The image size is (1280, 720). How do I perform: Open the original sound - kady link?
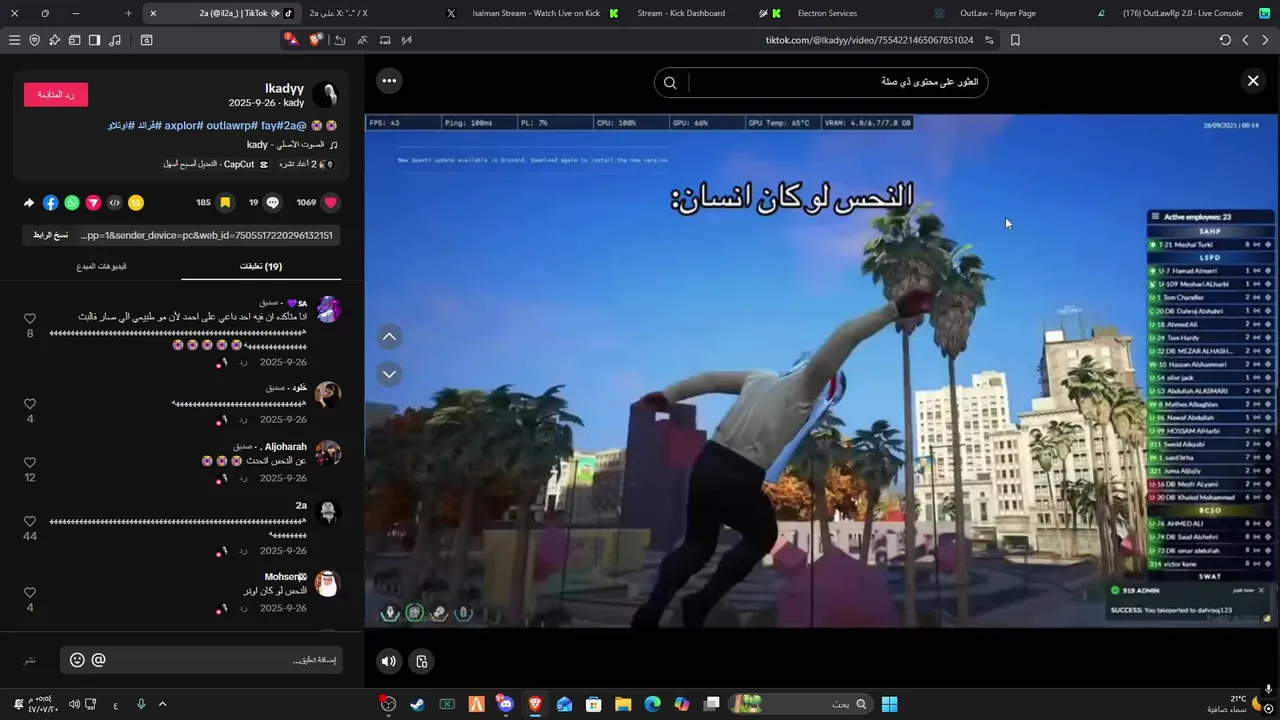click(292, 145)
